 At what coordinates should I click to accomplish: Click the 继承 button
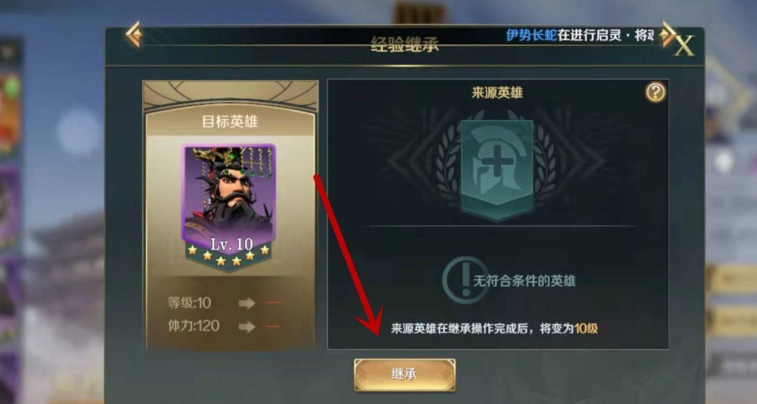point(405,375)
